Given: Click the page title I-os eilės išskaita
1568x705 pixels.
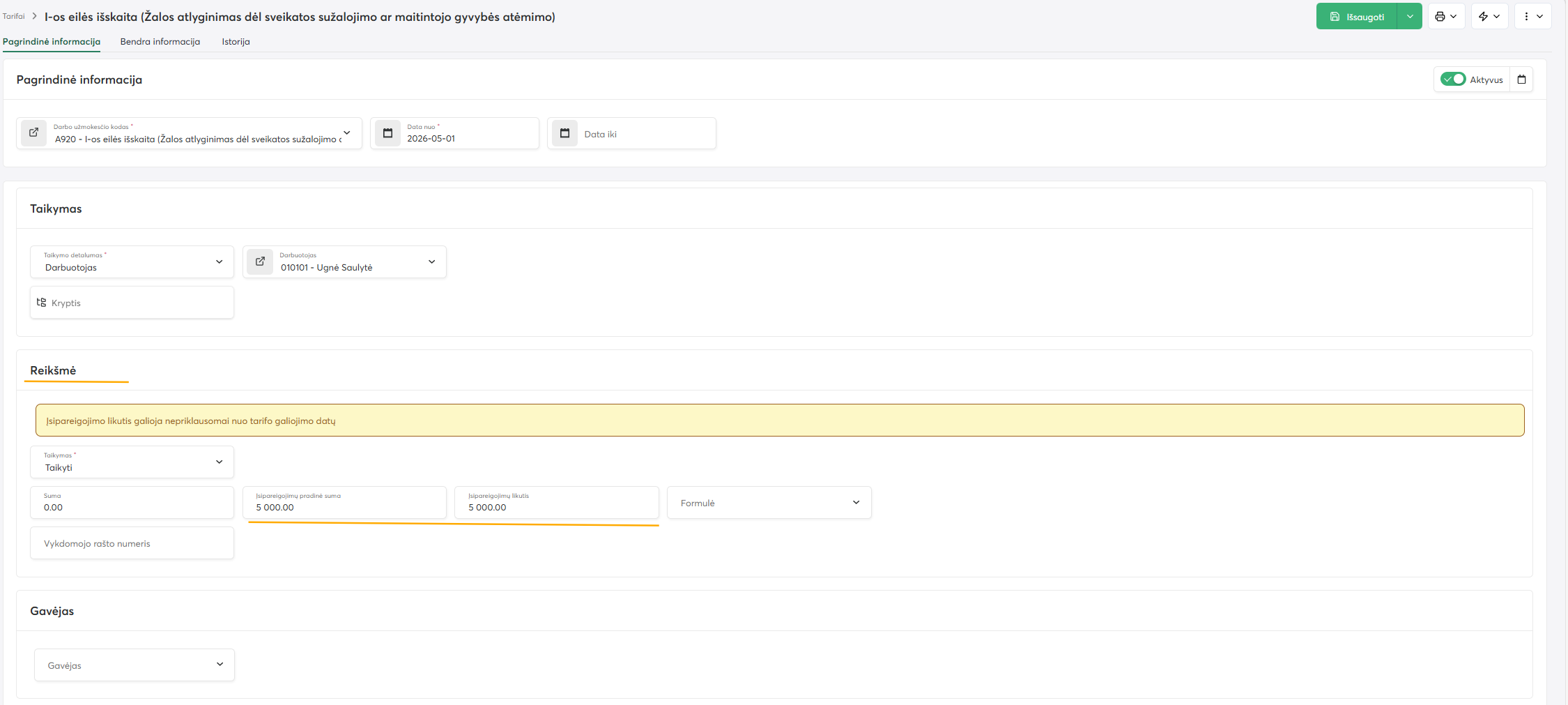Looking at the screenshot, I should tap(300, 17).
